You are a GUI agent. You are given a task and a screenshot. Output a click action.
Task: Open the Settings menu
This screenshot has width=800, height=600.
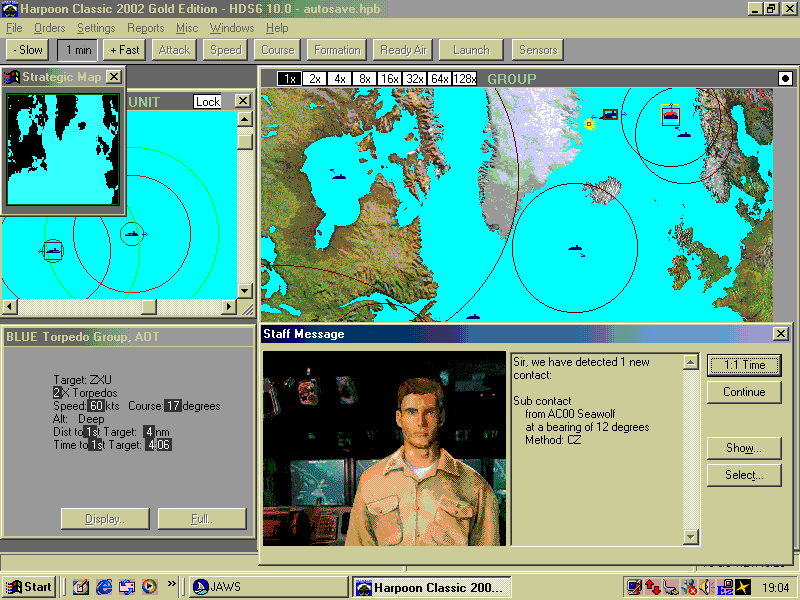[x=96, y=28]
